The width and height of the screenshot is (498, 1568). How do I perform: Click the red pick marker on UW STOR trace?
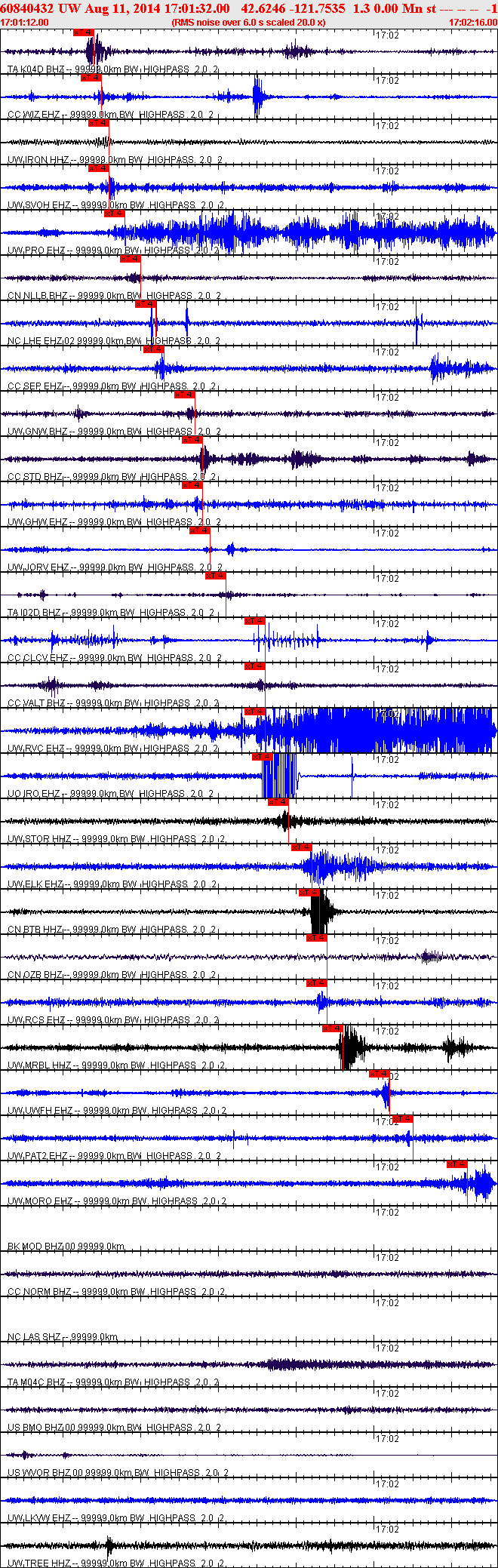pyautogui.click(x=278, y=803)
